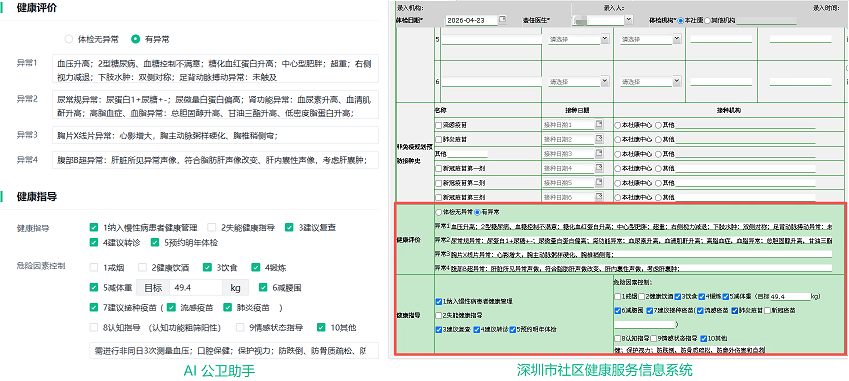The width and height of the screenshot is (849, 381).
Task: Open calendar icon for 接种日期5 field
Action: (x=599, y=183)
